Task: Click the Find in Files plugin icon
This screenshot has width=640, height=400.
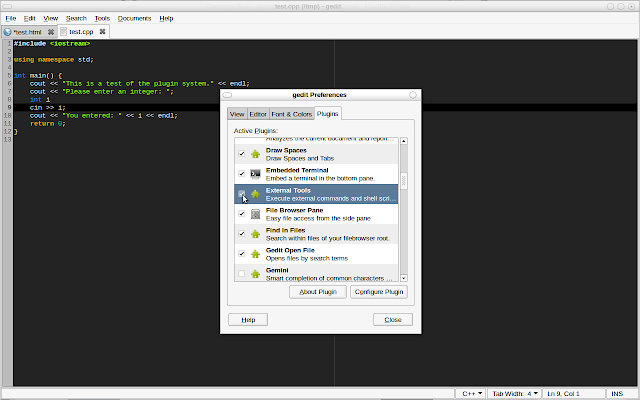Action: point(256,234)
